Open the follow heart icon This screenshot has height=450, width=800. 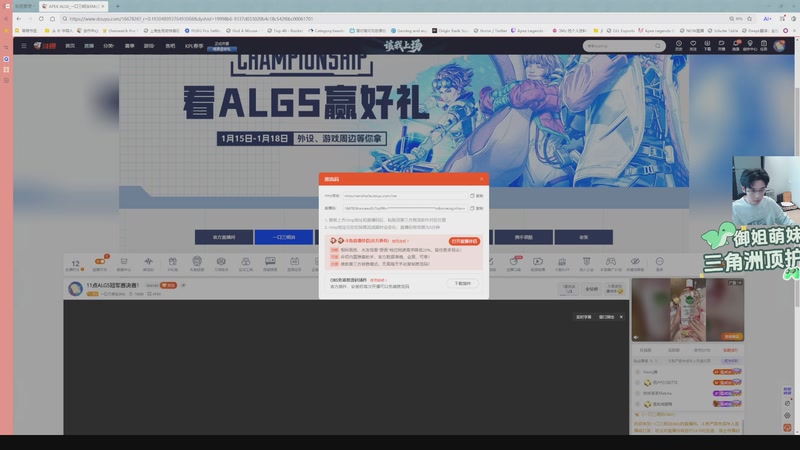693,45
